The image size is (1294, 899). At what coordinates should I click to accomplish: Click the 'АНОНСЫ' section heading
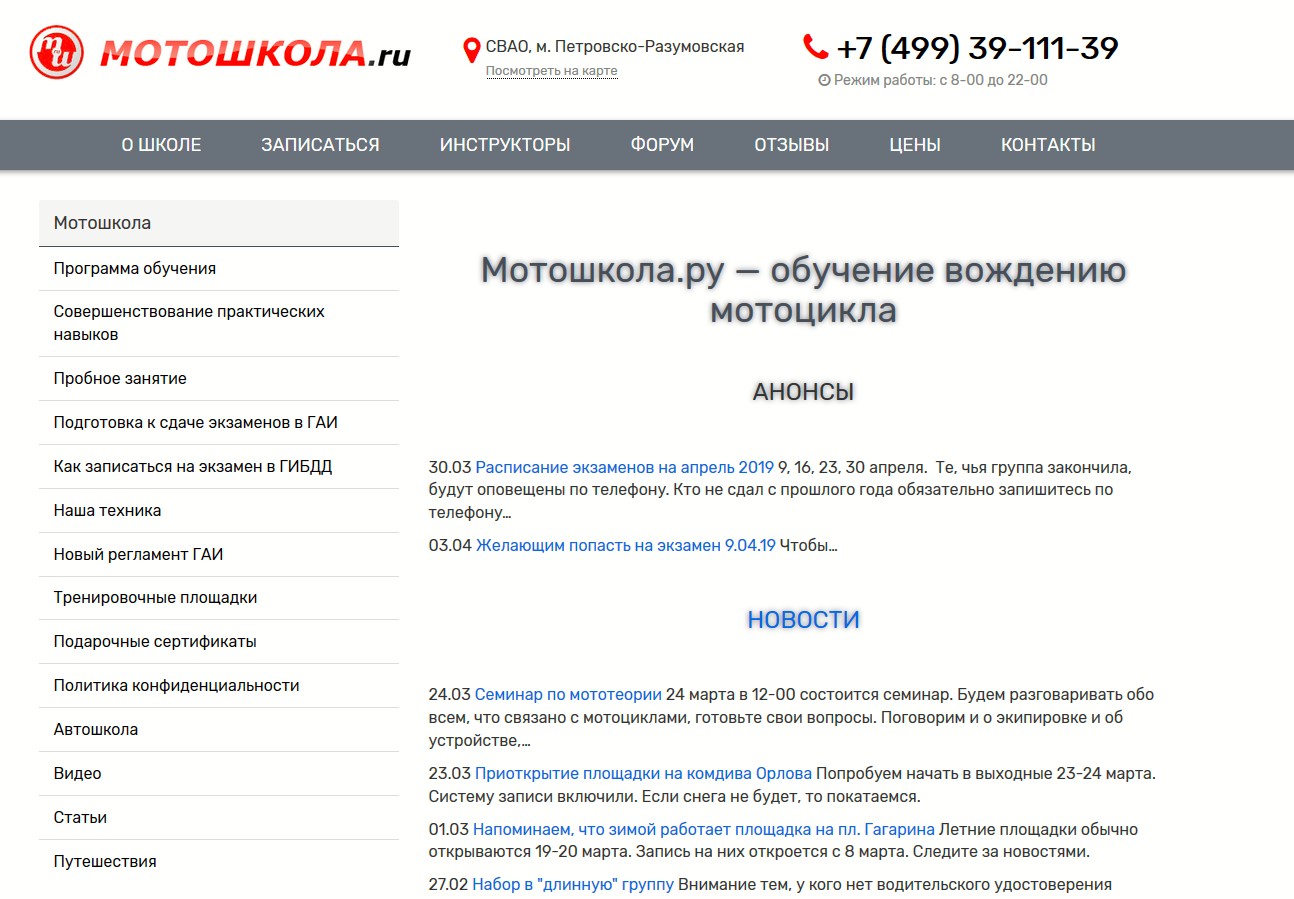804,392
